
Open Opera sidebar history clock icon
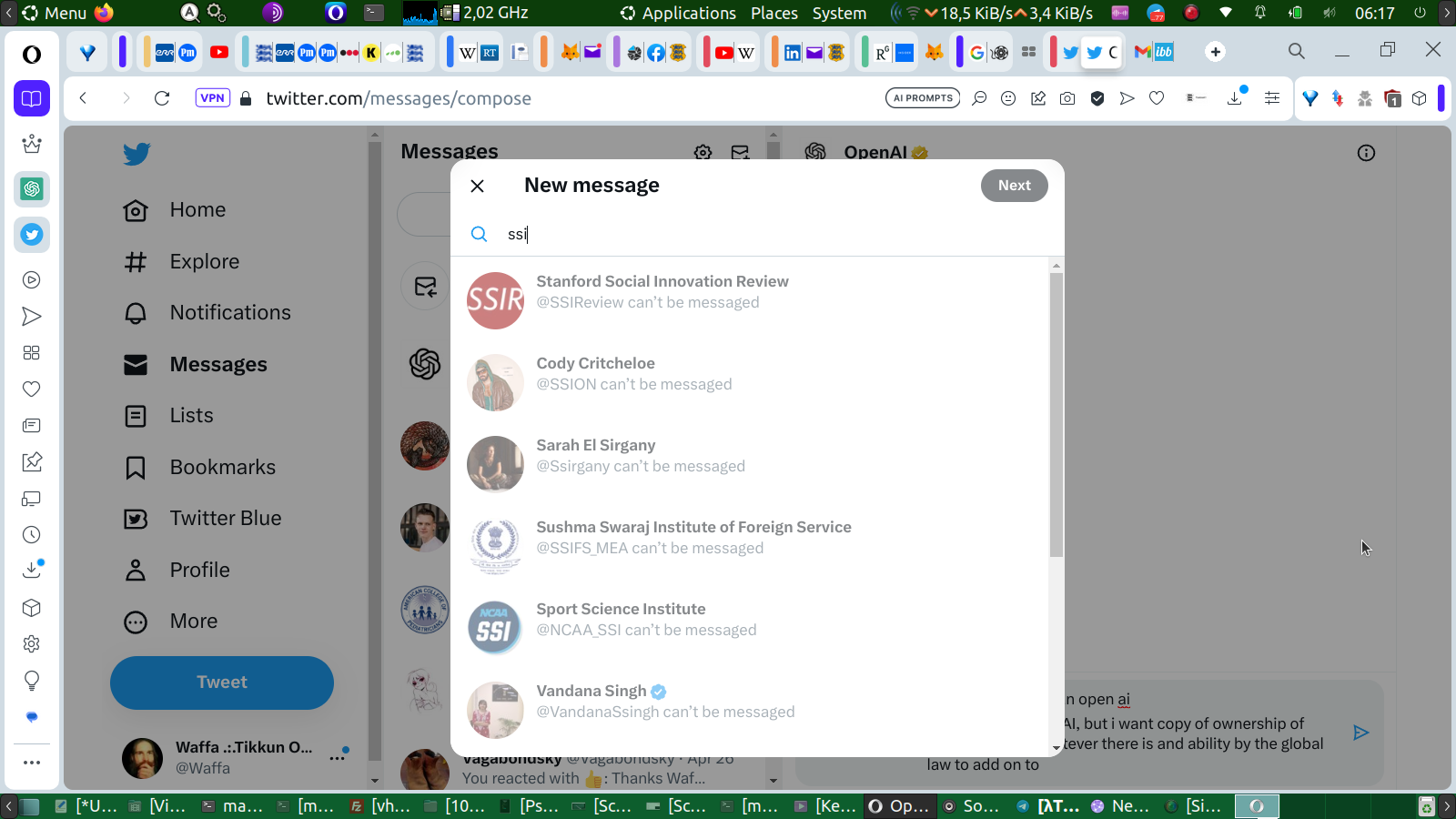click(x=32, y=535)
